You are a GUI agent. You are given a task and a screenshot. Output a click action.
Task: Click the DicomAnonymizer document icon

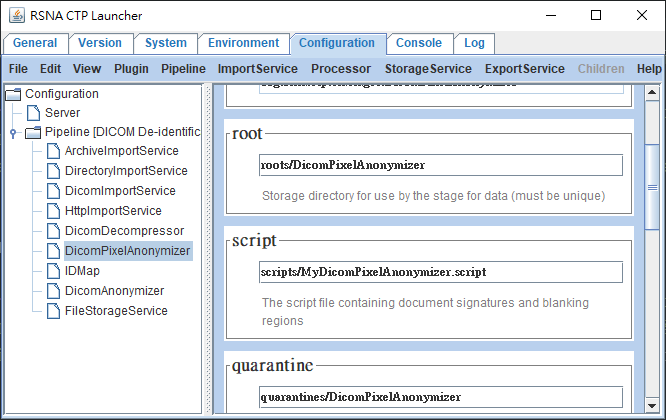pos(53,290)
